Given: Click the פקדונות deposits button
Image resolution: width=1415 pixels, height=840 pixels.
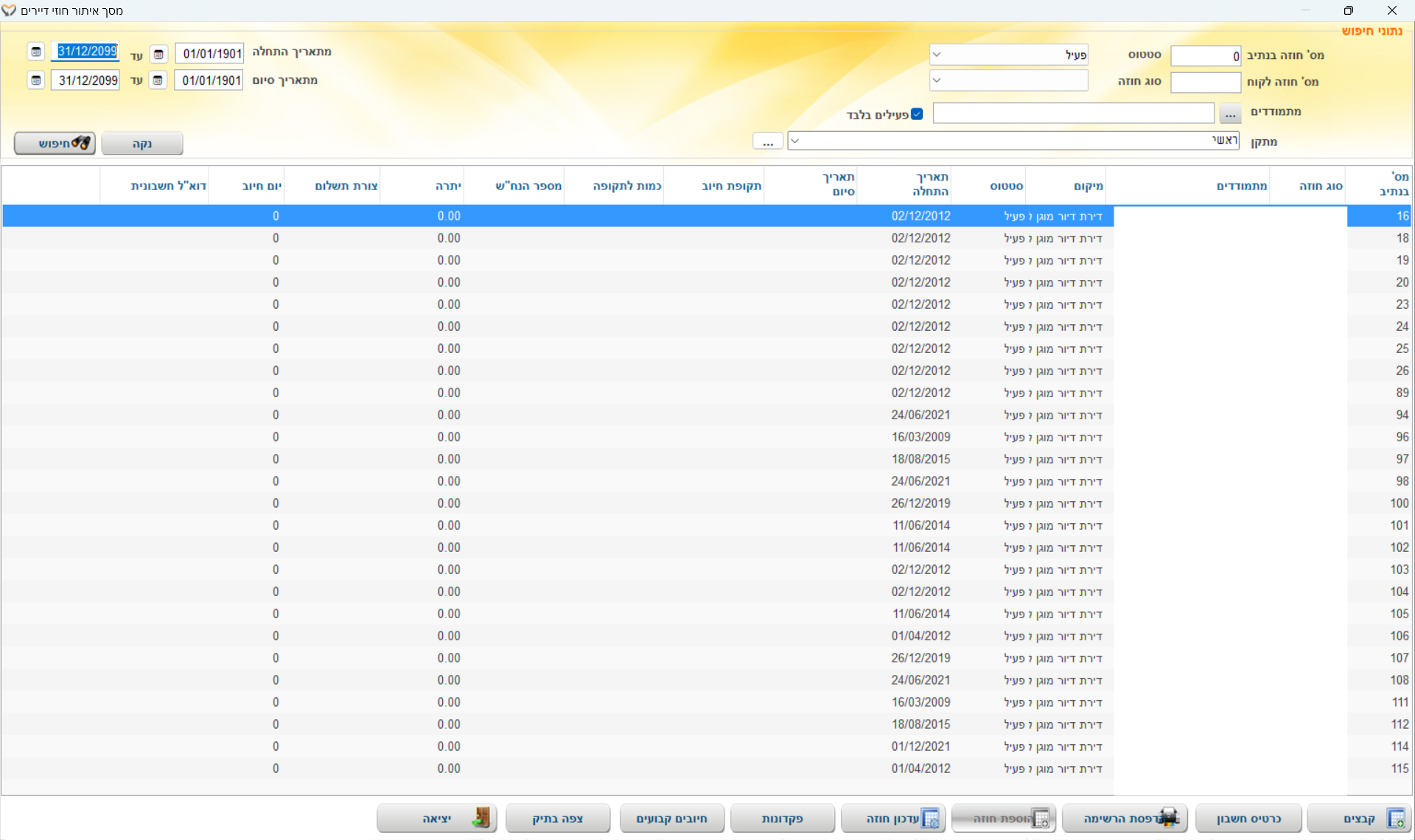Looking at the screenshot, I should tap(782, 818).
